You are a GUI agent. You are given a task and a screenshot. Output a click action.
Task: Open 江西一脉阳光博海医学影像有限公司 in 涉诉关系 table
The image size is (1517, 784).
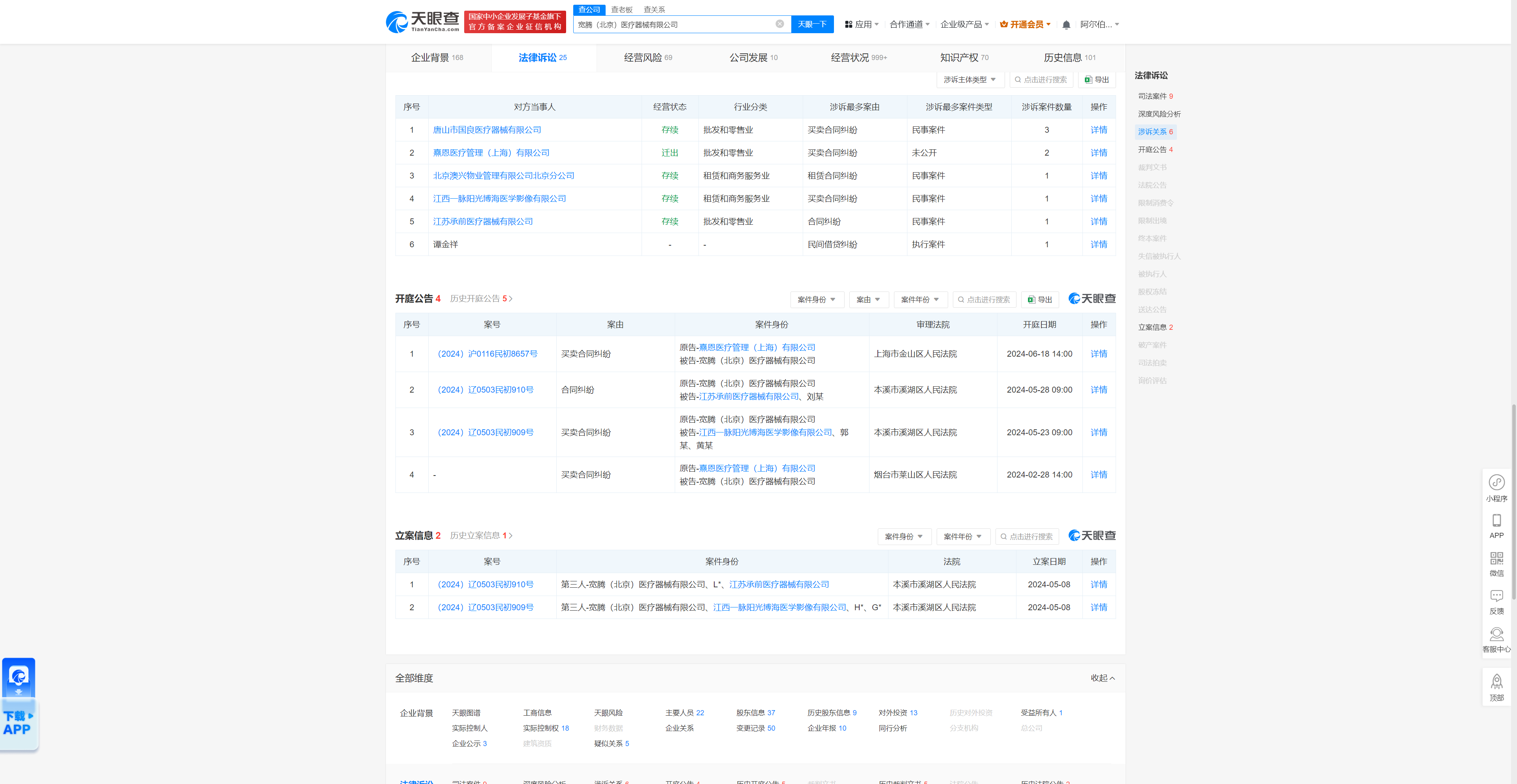pyautogui.click(x=499, y=198)
